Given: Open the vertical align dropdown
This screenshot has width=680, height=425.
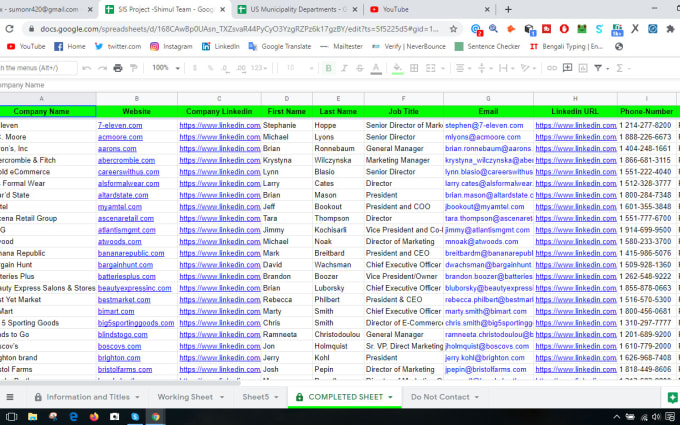Looking at the screenshot, I should click(x=484, y=68).
